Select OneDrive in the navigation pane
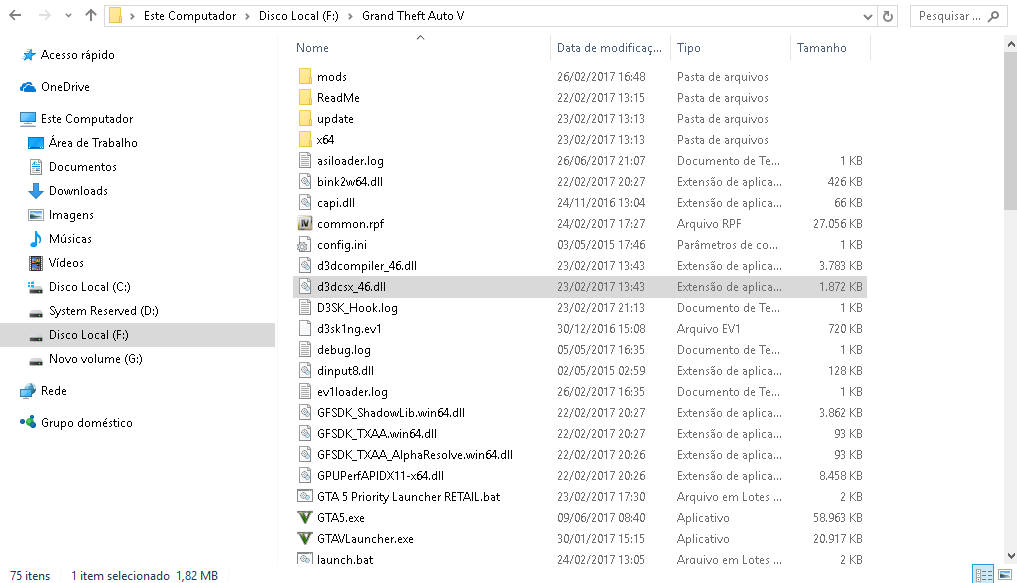The height and width of the screenshot is (583, 1017). tap(65, 87)
